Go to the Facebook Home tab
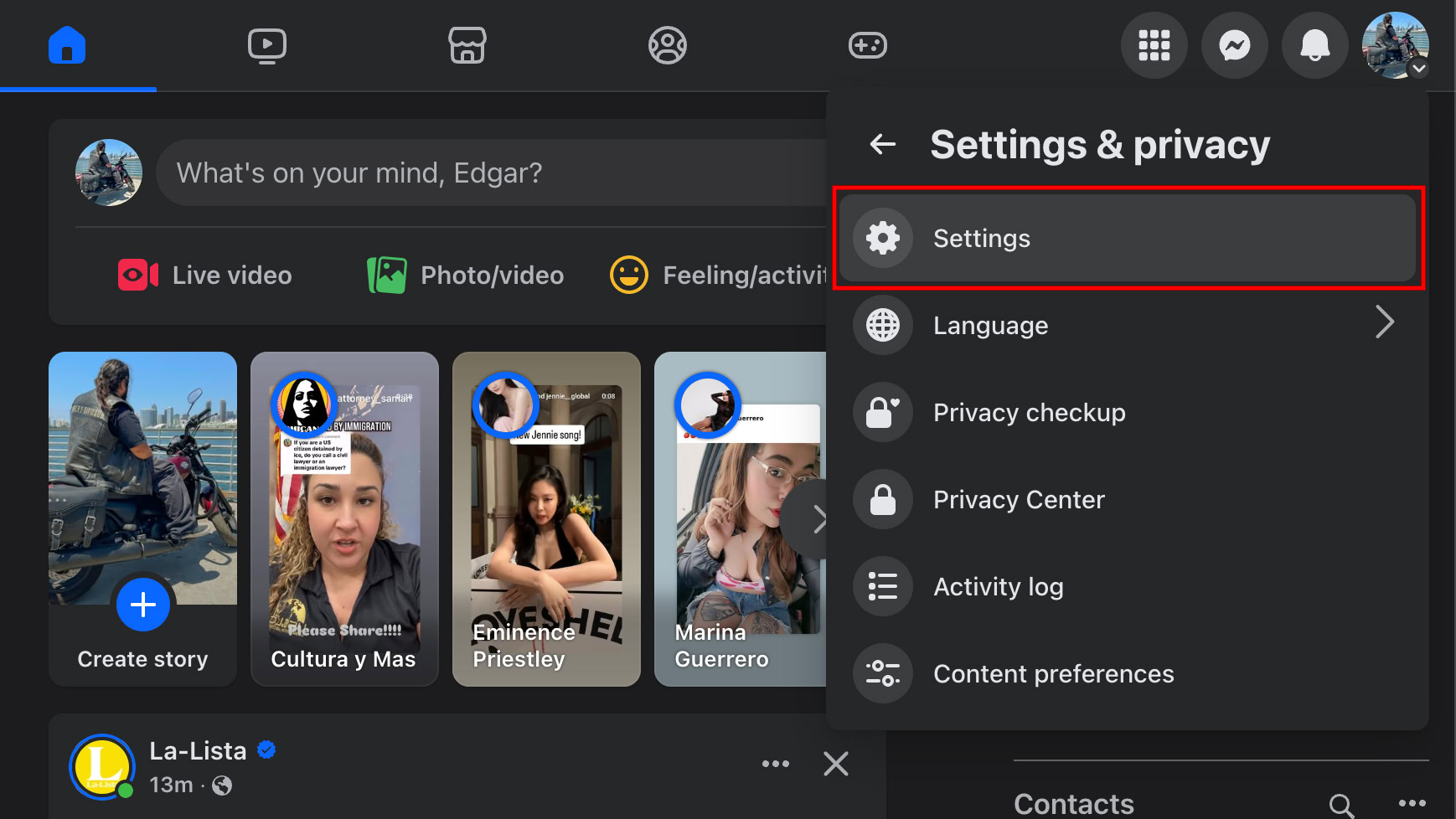 point(67,45)
